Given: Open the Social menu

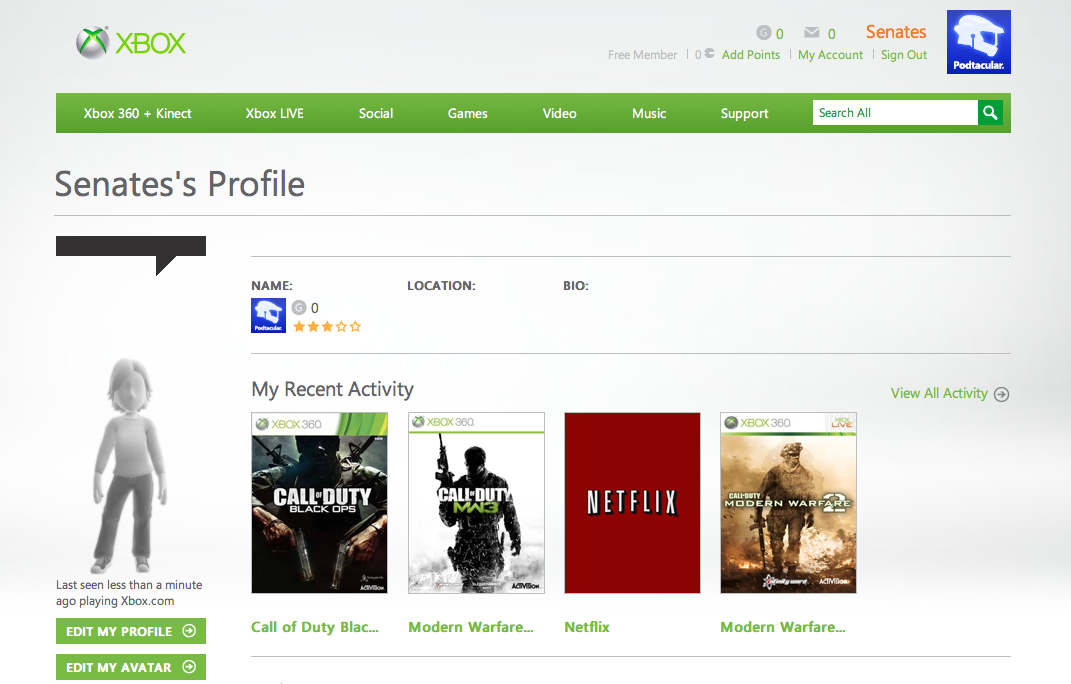Looking at the screenshot, I should pos(376,113).
